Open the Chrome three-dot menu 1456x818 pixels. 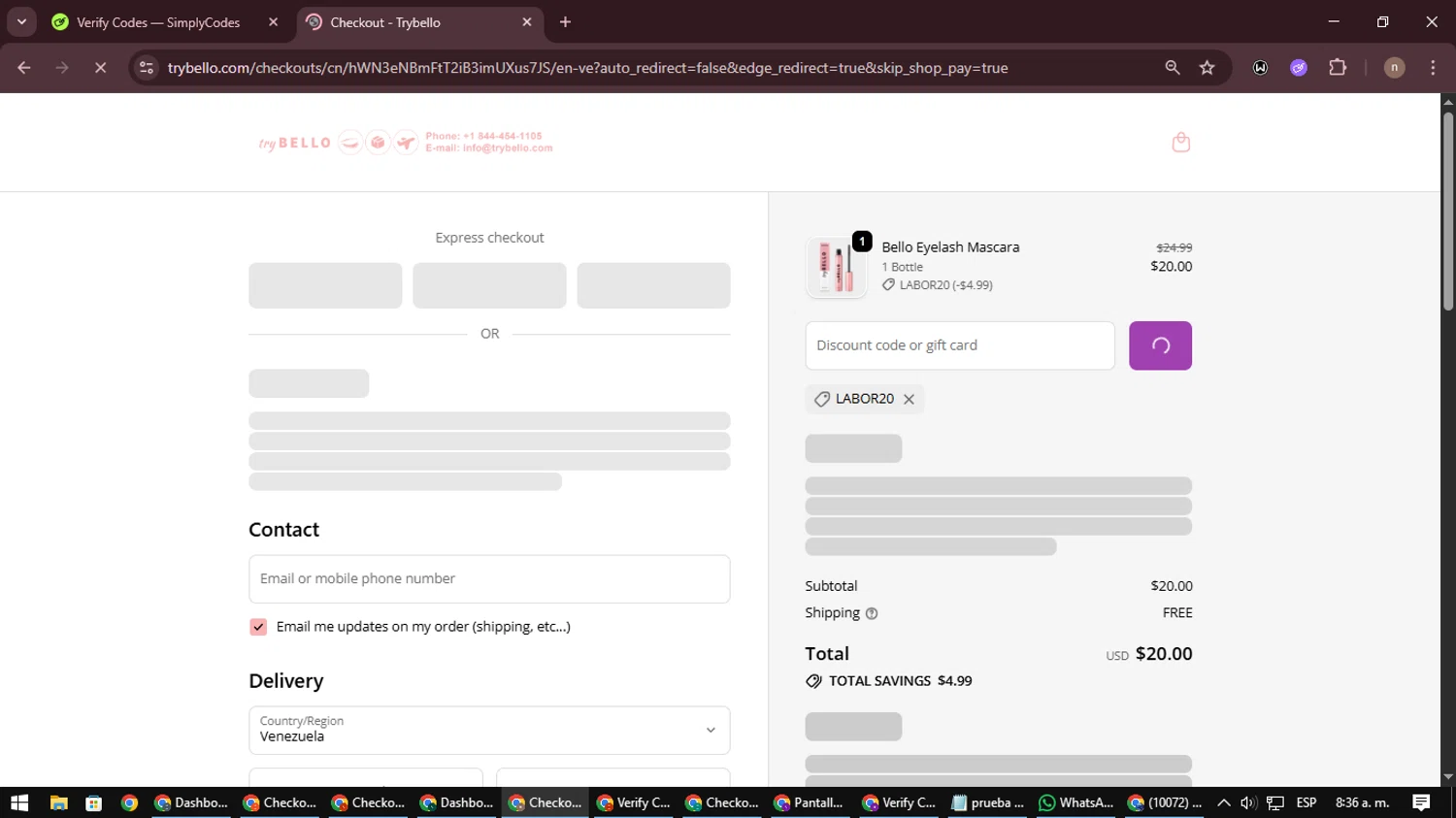[1433, 68]
